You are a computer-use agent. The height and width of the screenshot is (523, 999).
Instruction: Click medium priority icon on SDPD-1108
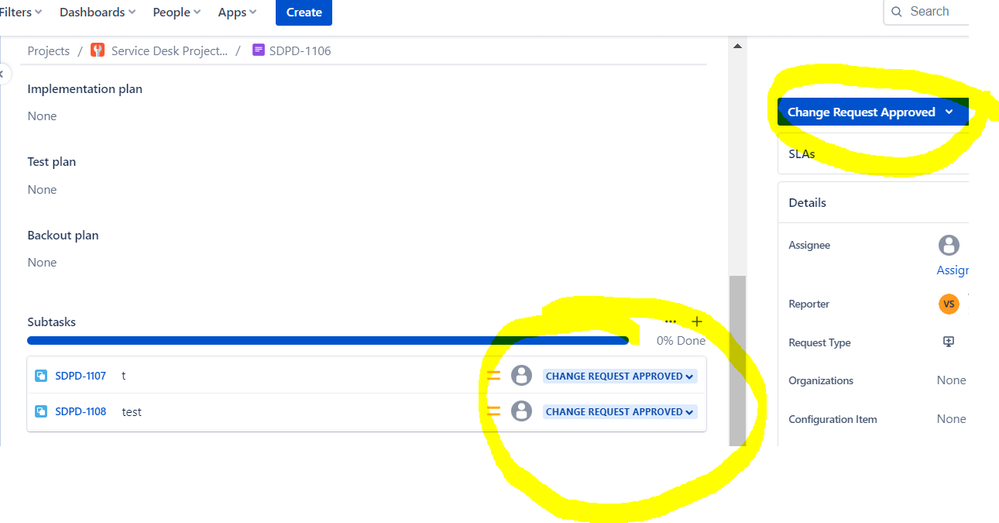click(x=494, y=412)
